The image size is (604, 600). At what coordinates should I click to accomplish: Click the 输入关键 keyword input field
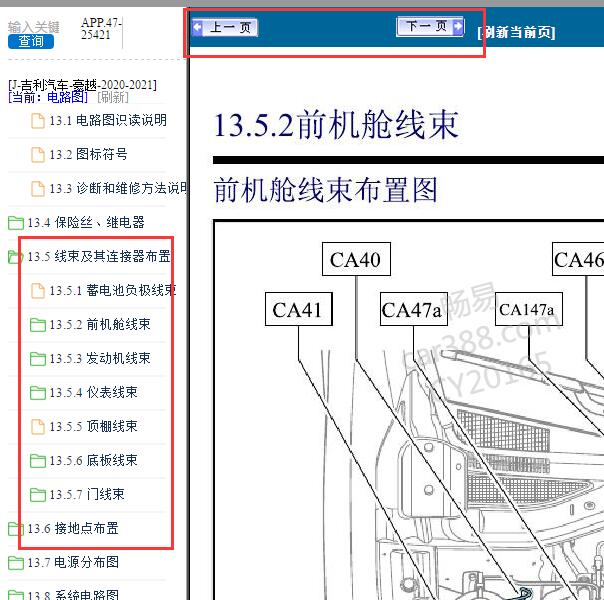[34, 27]
